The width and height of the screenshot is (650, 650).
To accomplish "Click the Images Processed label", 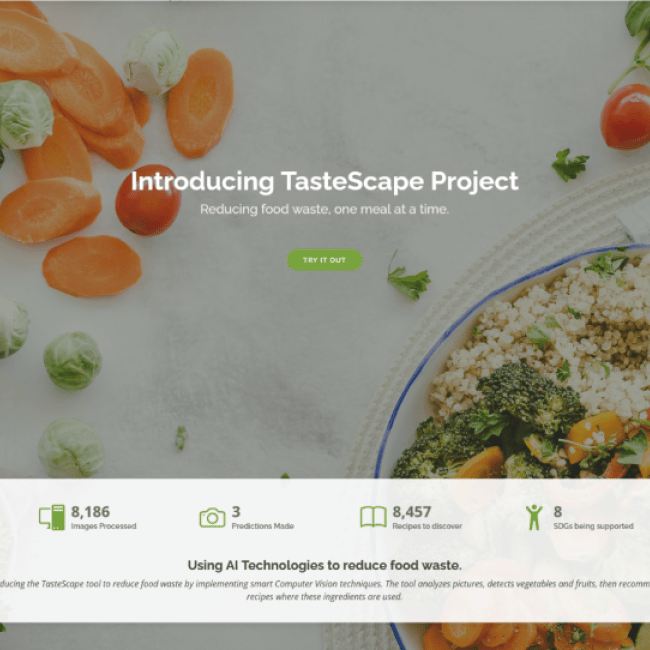I will 104,526.
